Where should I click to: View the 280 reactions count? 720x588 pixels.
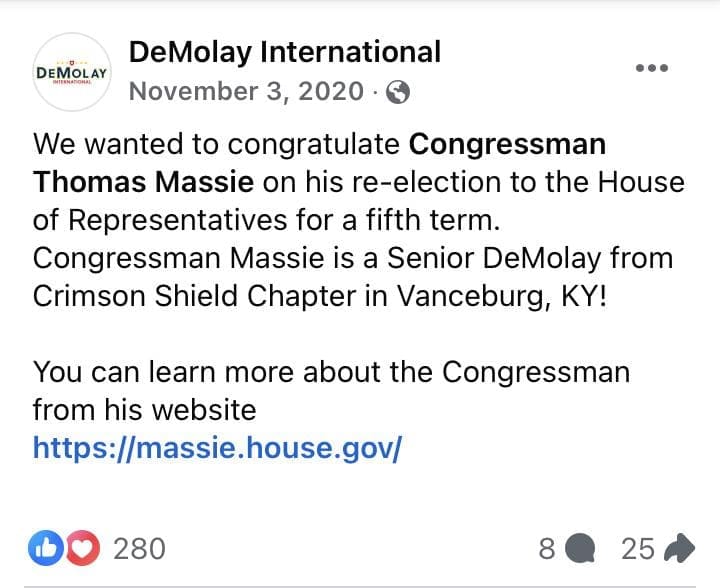coord(139,548)
